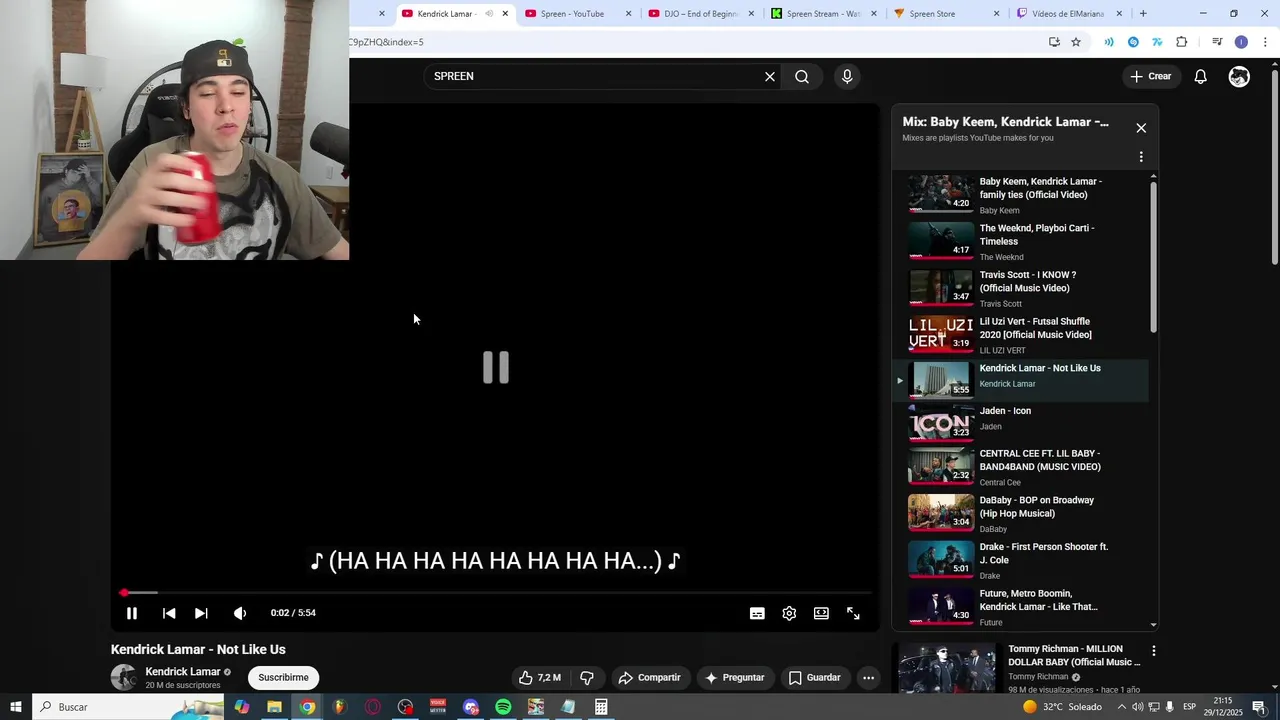
Task: Toggle subtitles/closed captions button
Action: click(757, 613)
